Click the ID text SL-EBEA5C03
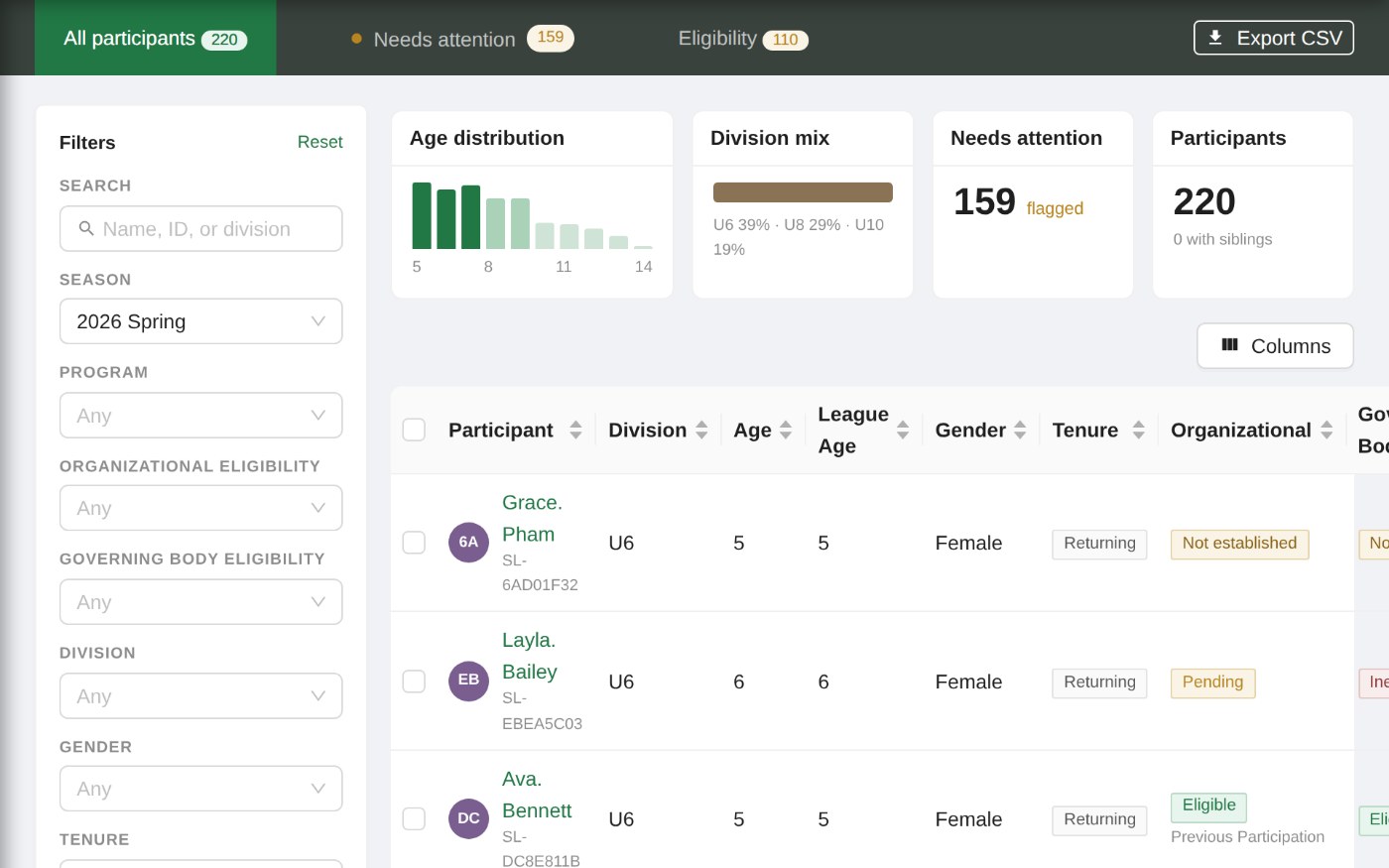This screenshot has width=1389, height=868. [542, 711]
